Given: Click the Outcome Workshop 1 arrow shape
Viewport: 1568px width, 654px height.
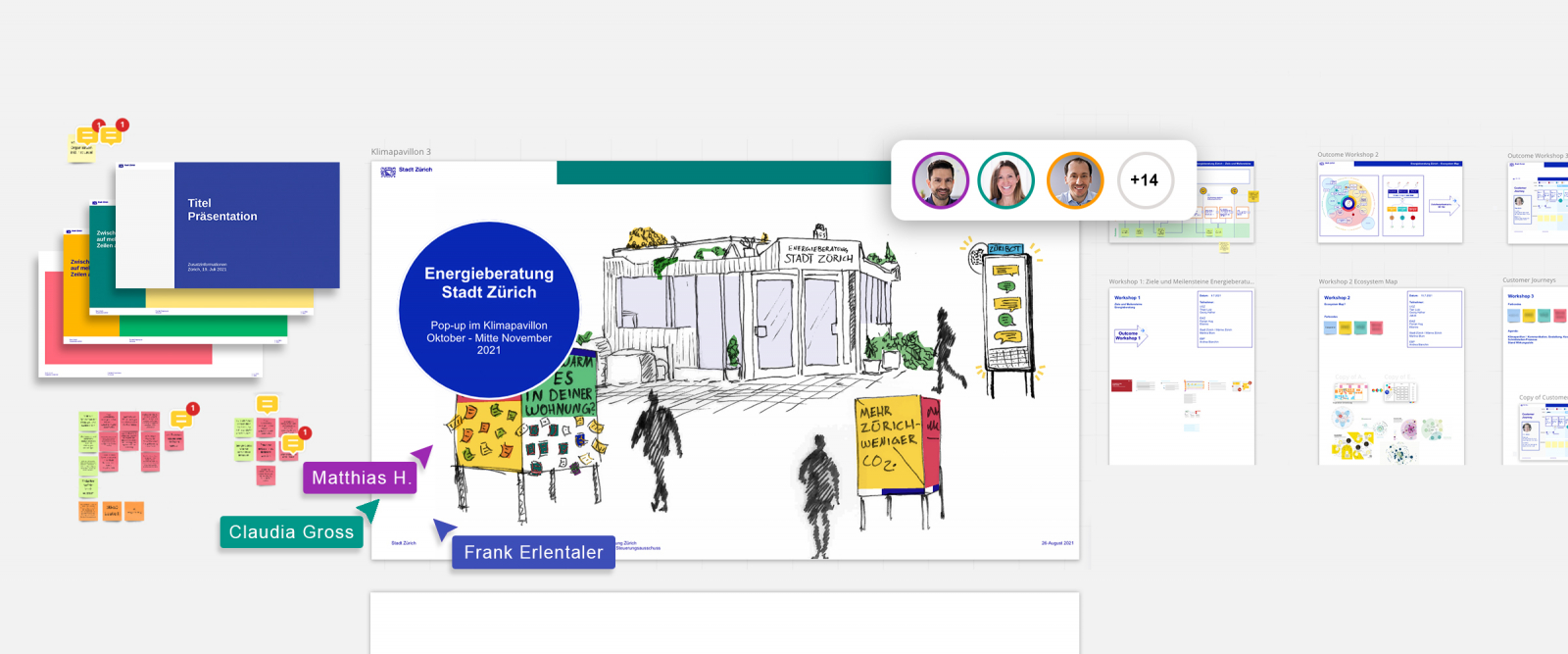Looking at the screenshot, I should tap(1129, 335).
